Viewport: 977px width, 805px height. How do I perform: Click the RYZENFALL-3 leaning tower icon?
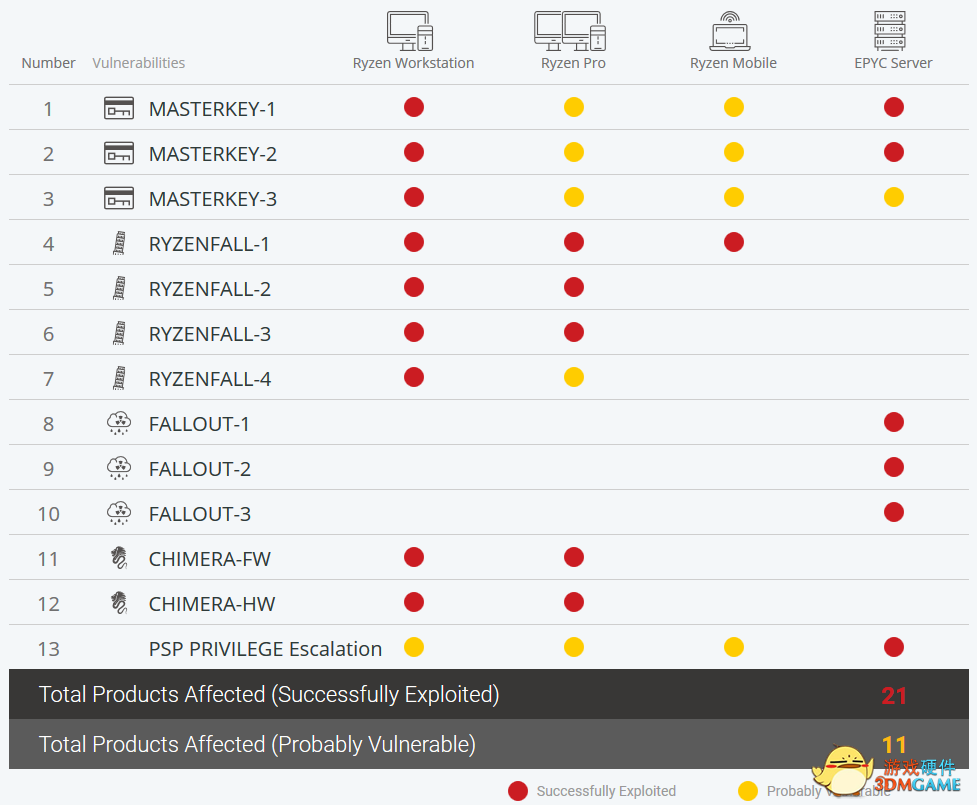[x=119, y=333]
